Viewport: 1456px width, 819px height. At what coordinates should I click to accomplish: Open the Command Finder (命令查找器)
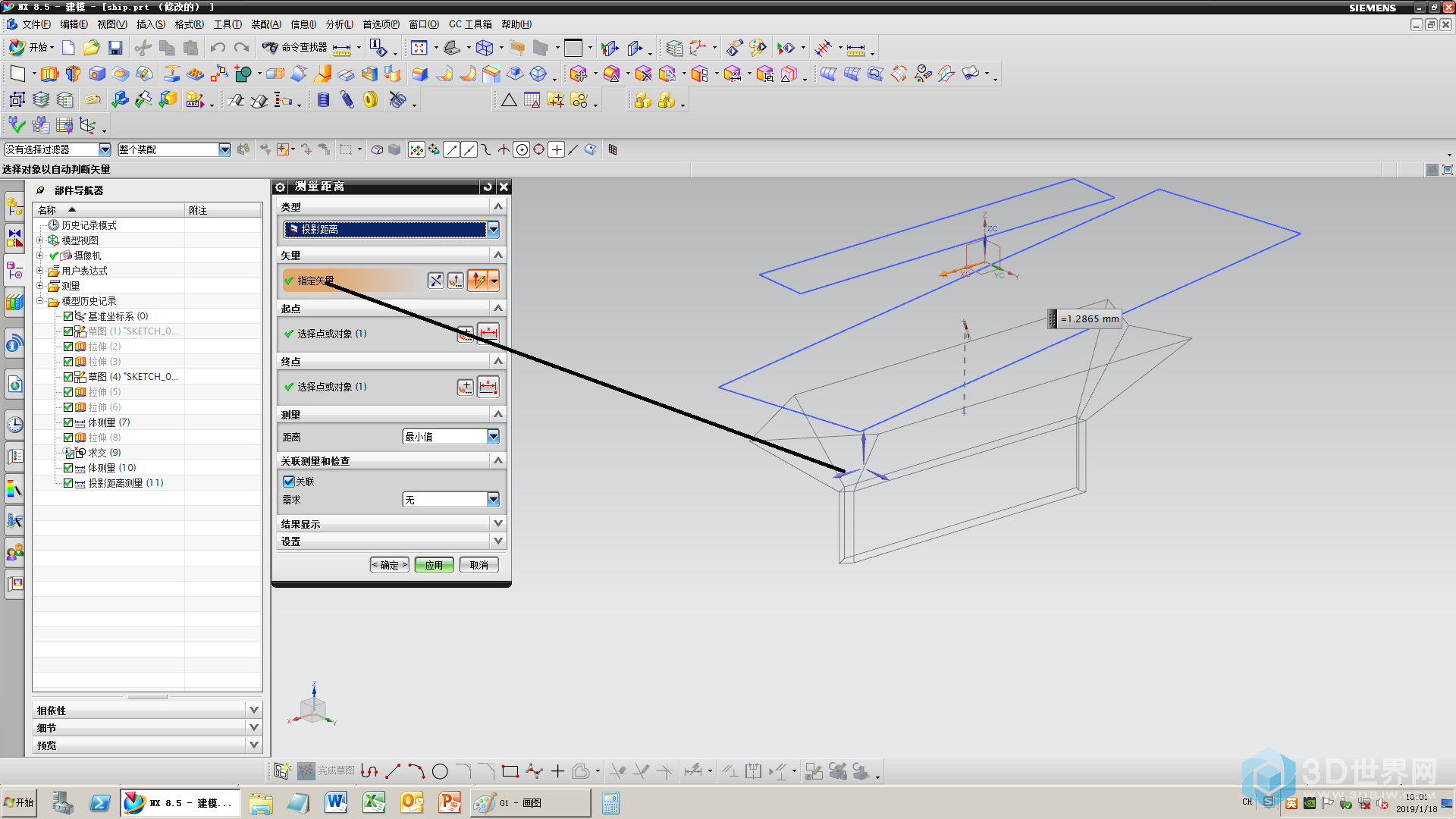(x=295, y=48)
